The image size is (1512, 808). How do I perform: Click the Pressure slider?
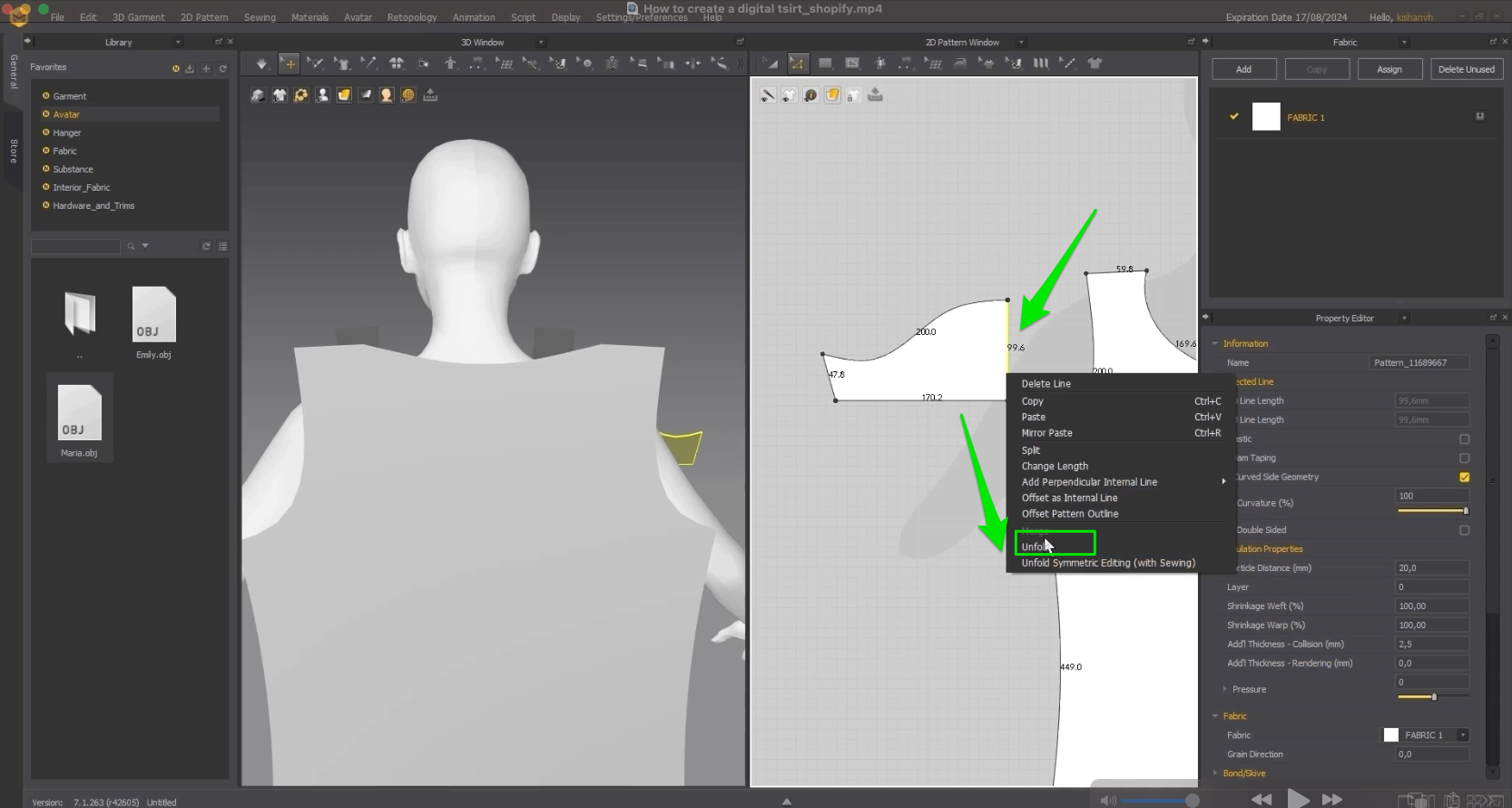coord(1433,697)
